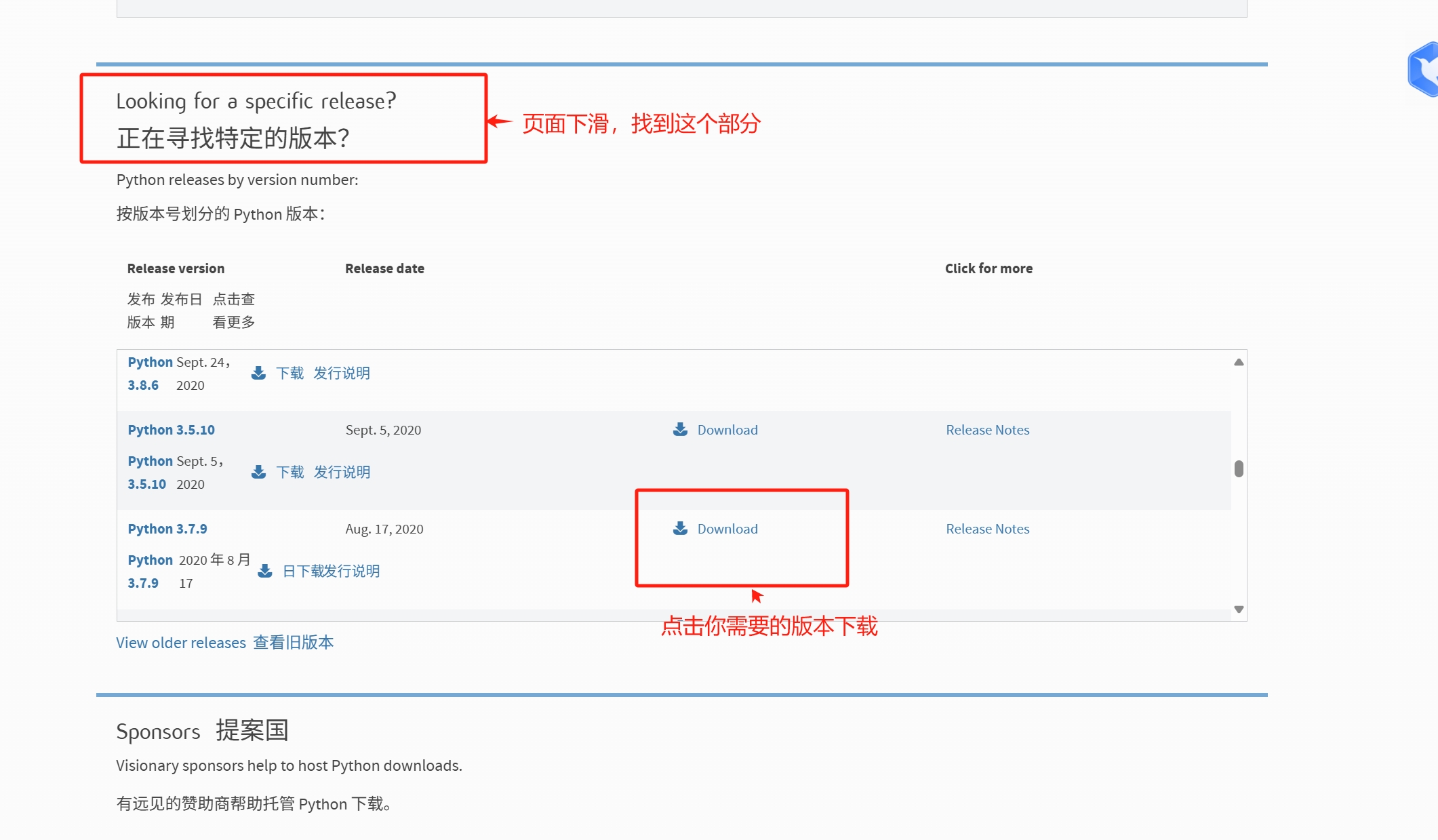
Task: Open the blue bird floating assistant icon
Action: (1424, 69)
